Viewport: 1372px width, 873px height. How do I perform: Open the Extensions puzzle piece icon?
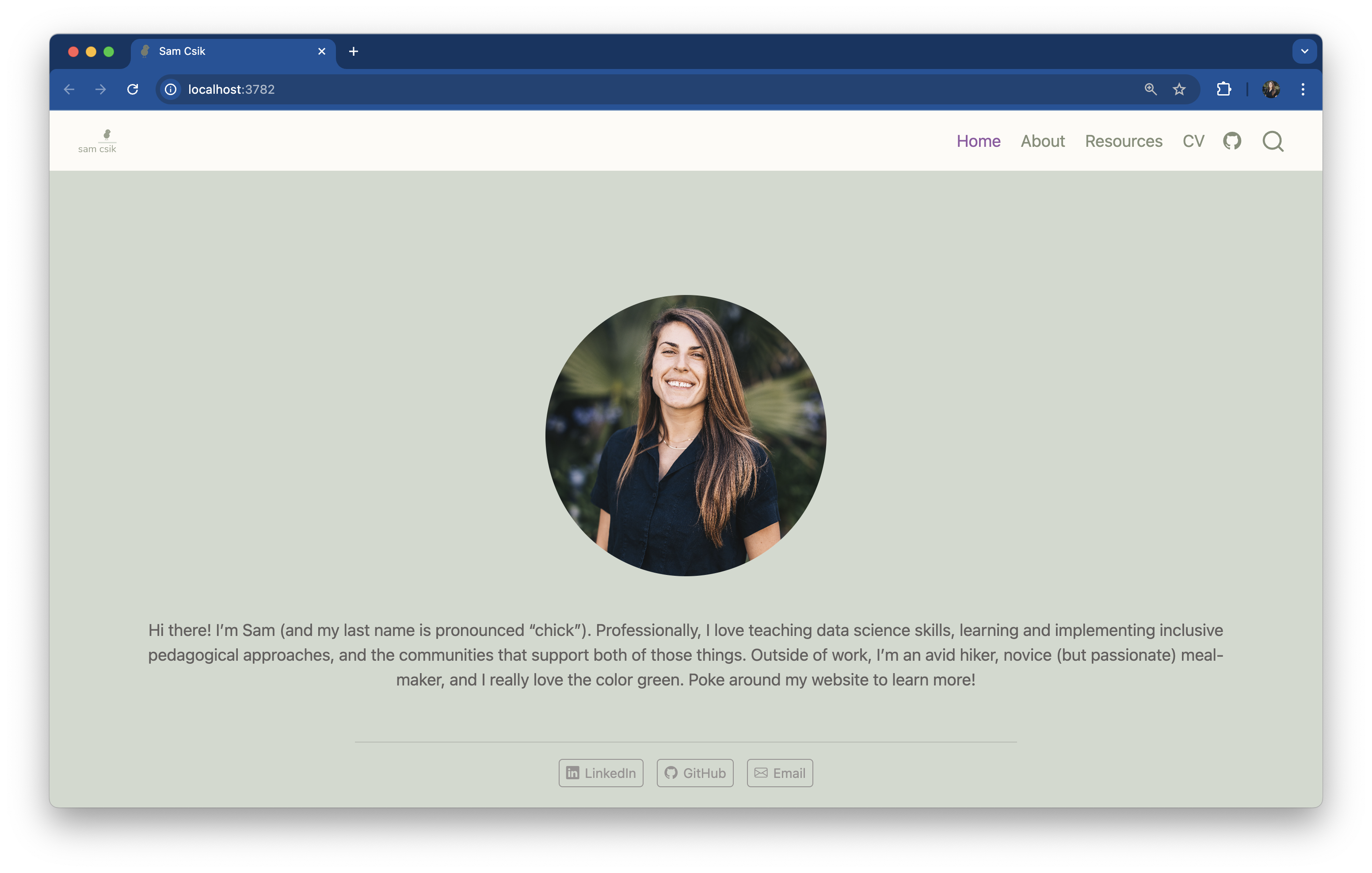point(1223,89)
